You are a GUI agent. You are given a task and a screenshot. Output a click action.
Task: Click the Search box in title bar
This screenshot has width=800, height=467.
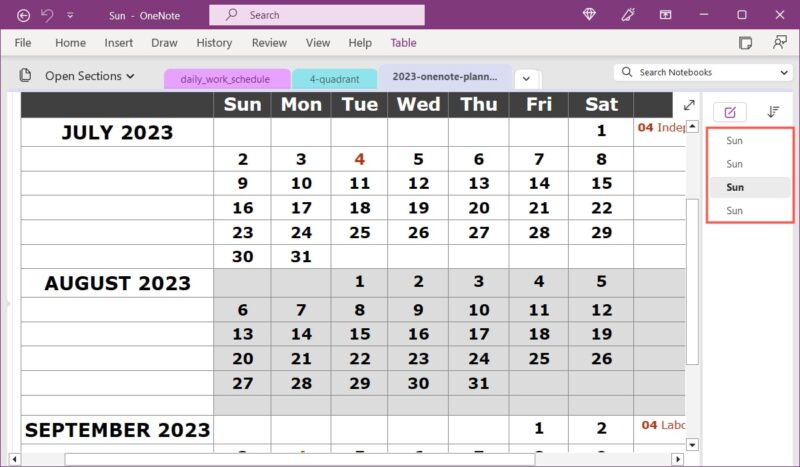[317, 15]
